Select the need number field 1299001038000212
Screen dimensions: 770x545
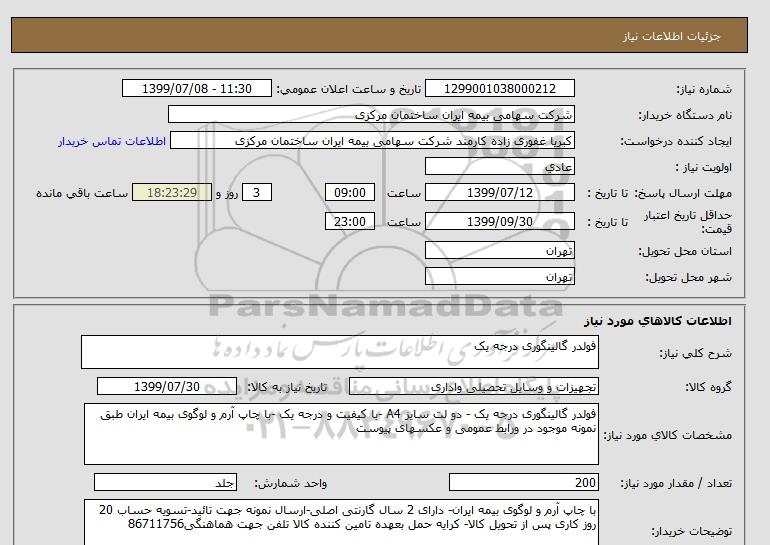click(499, 88)
